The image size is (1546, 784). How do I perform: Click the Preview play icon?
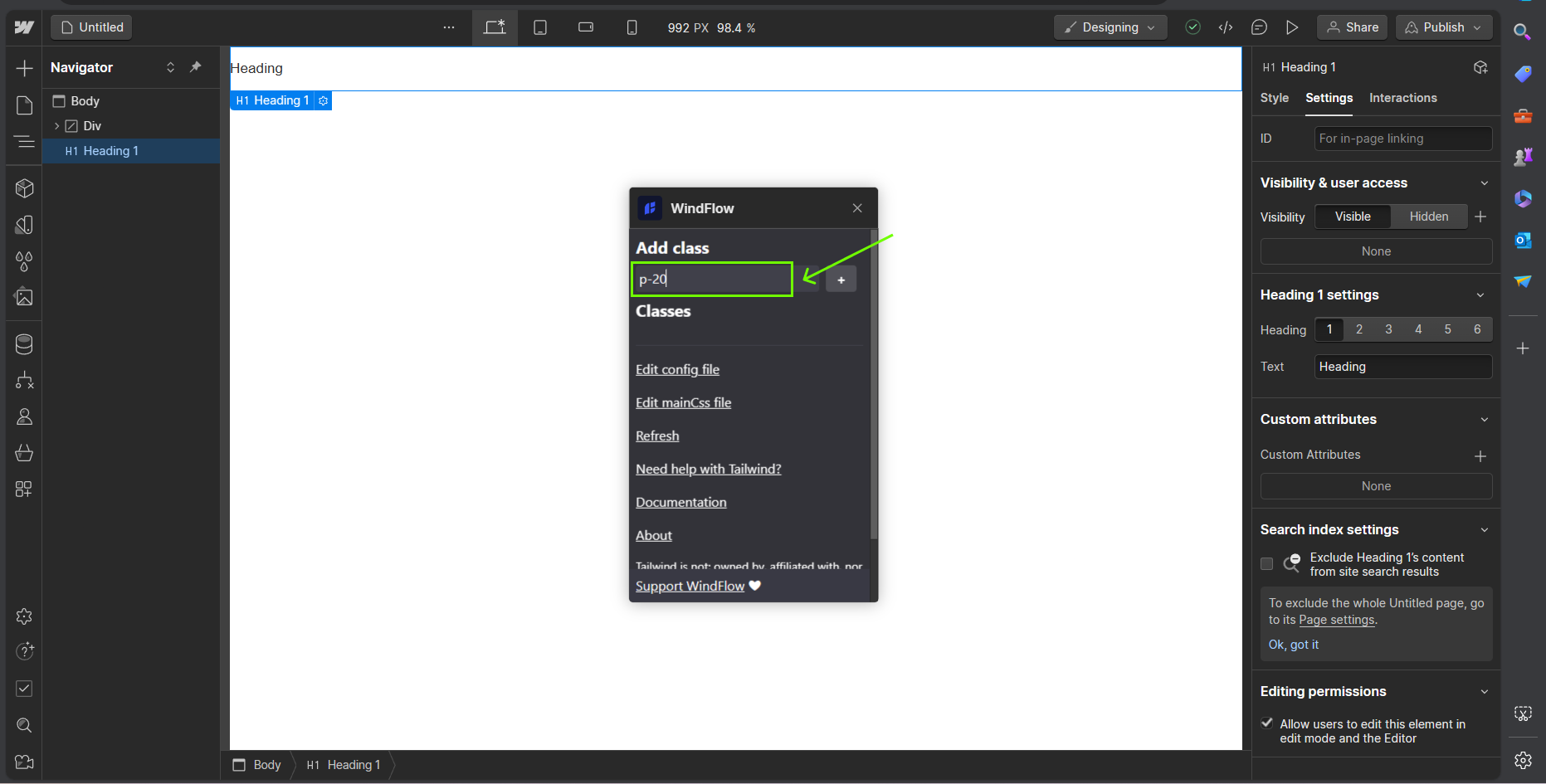tap(1292, 27)
